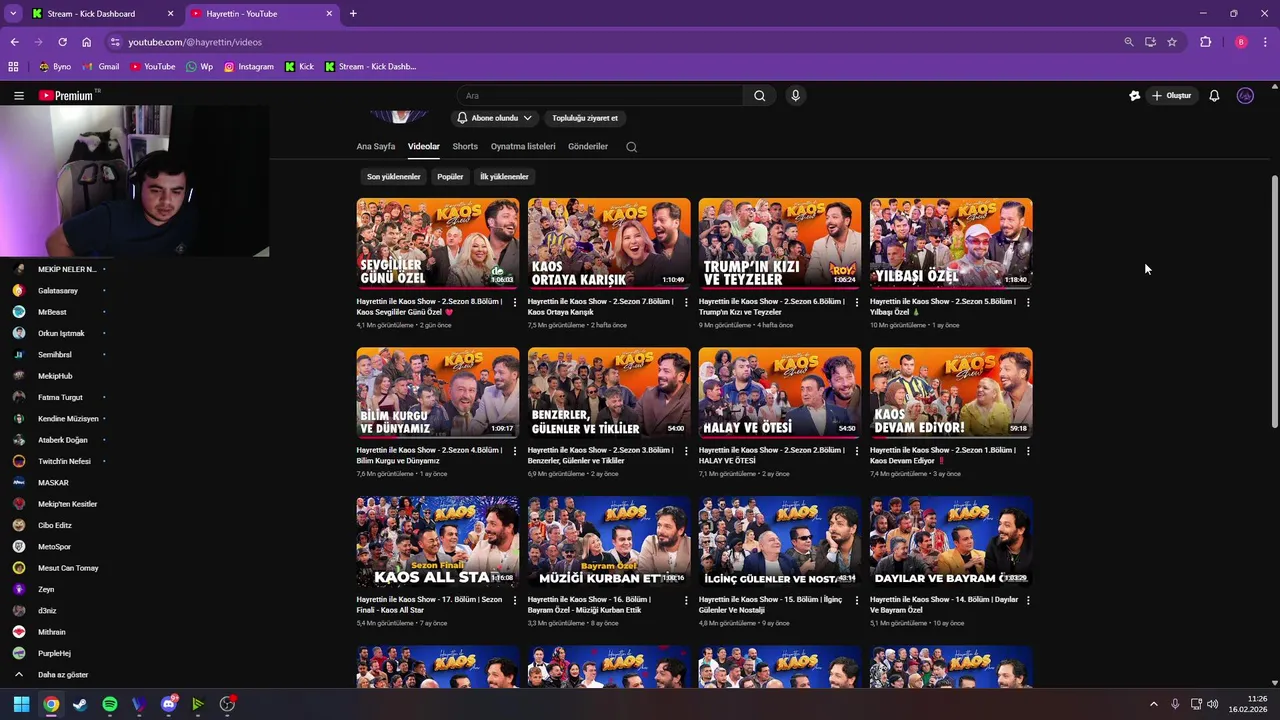The image size is (1280, 720).
Task: Open title Benzerler, Gülenler ve Tikliler video
Action: (601, 455)
